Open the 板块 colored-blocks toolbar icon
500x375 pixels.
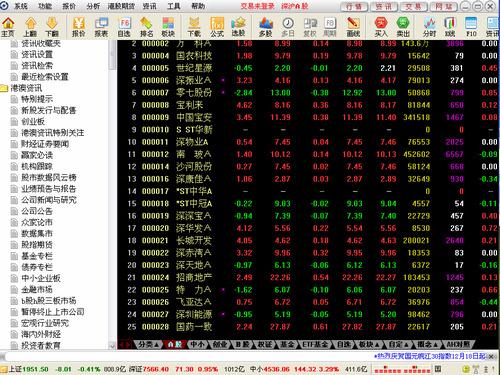pos(168,27)
